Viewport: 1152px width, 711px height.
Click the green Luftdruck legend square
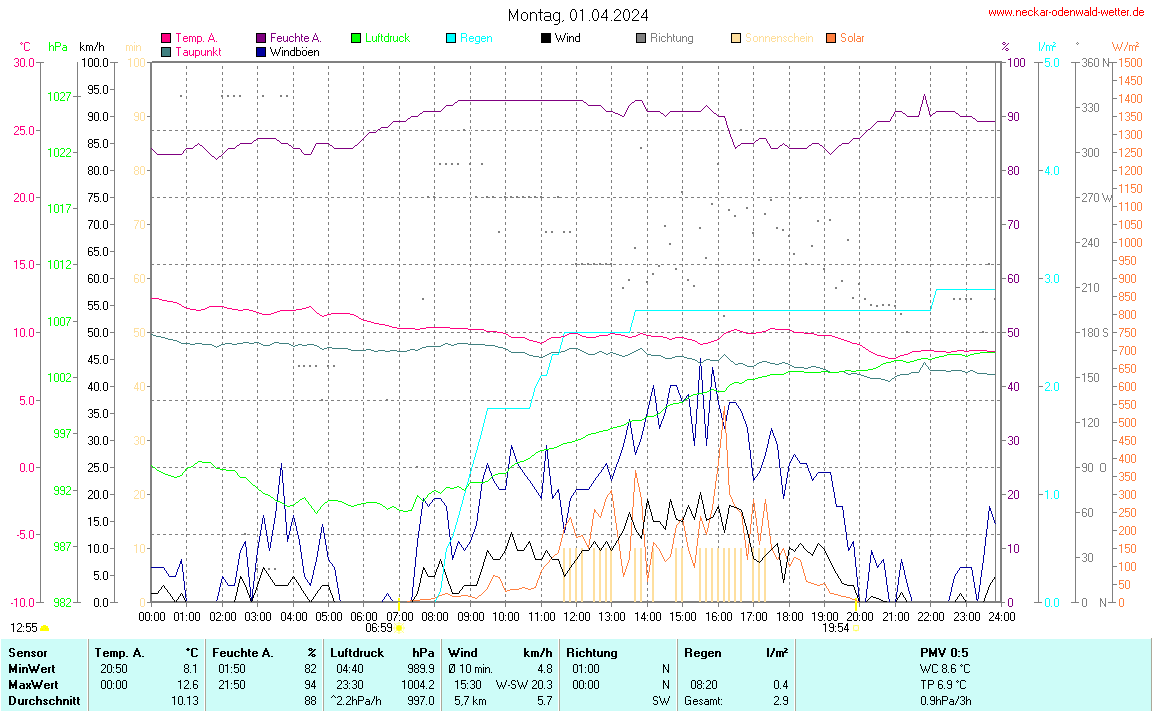click(x=356, y=38)
